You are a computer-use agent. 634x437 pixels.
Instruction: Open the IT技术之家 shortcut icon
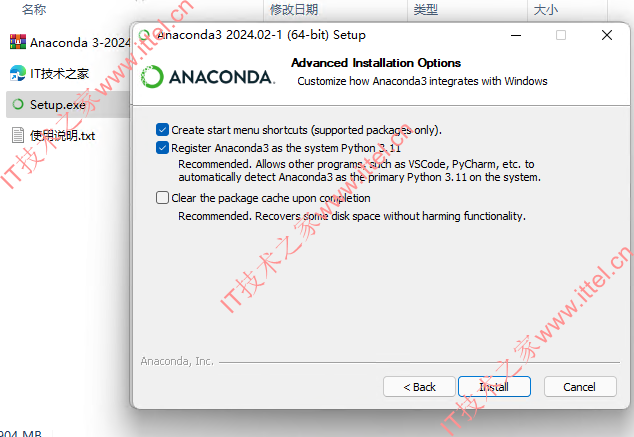18,73
